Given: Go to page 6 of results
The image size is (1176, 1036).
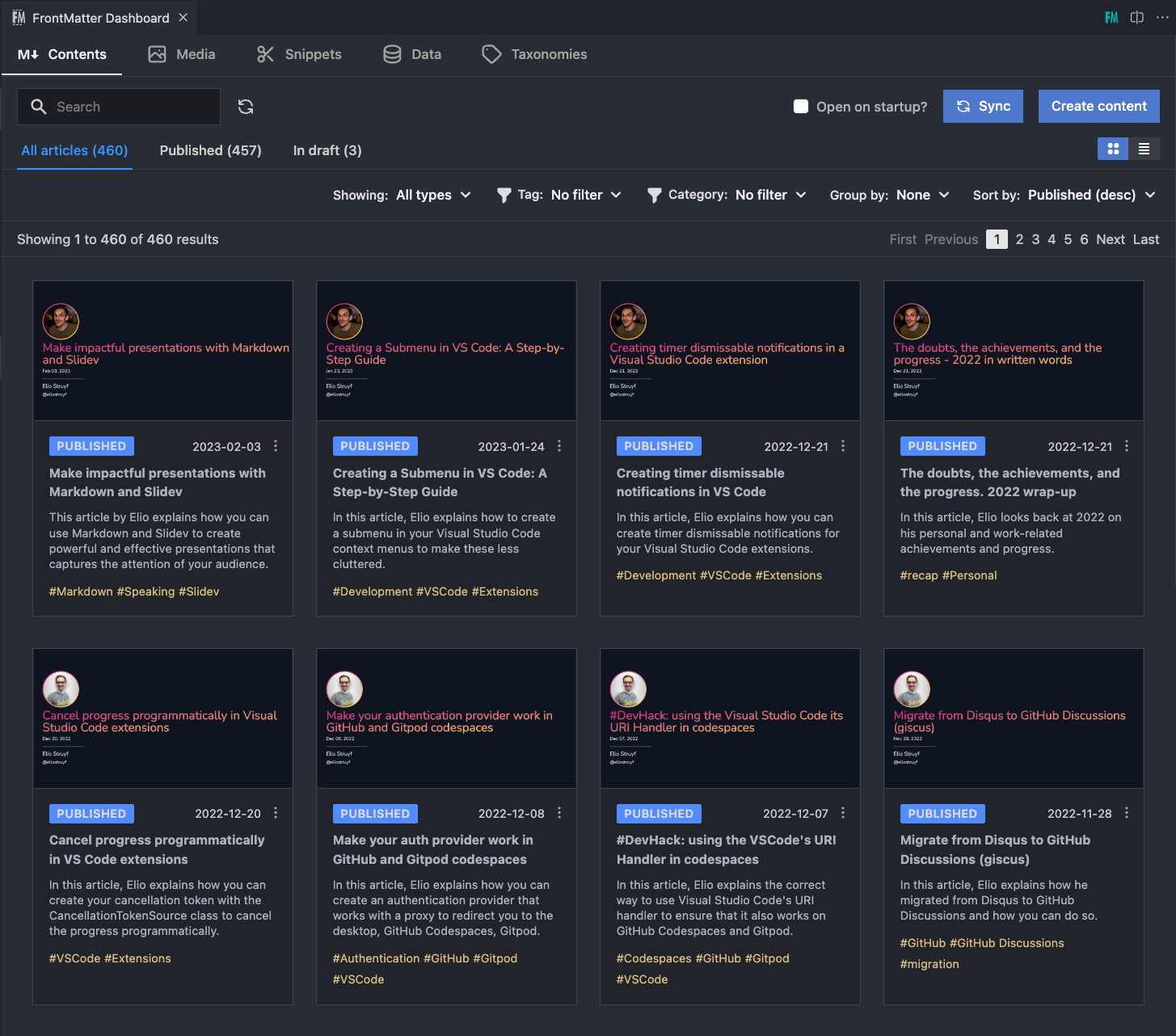Looking at the screenshot, I should click(x=1084, y=239).
